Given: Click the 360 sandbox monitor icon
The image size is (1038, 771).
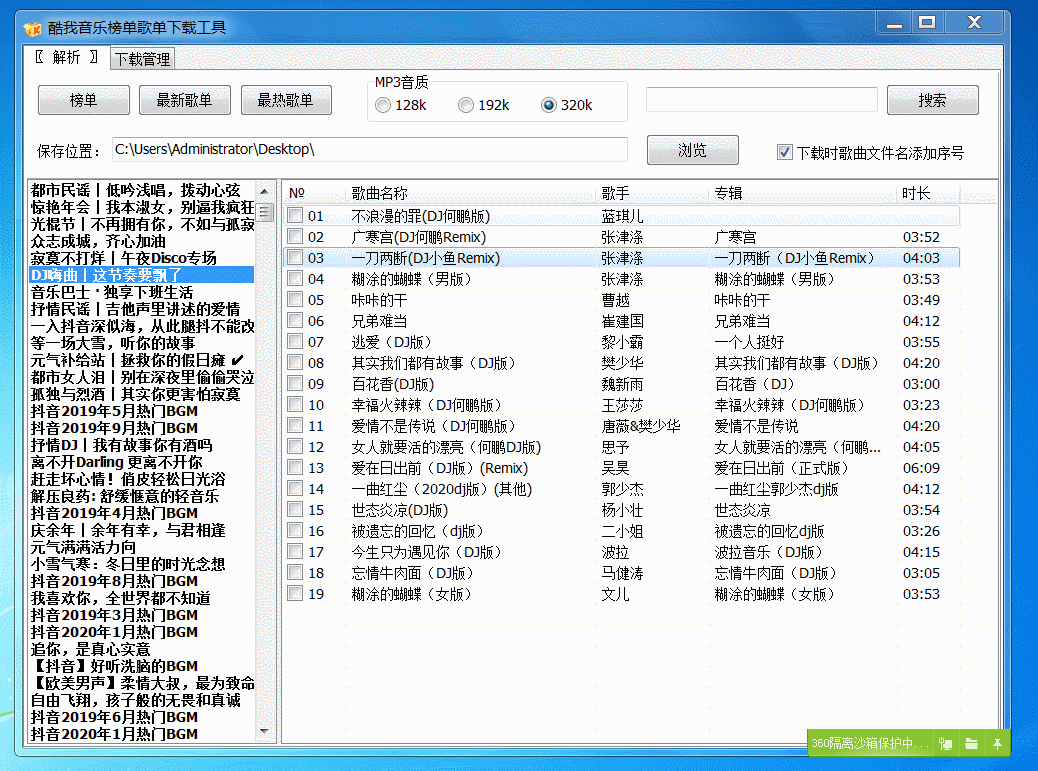Looking at the screenshot, I should pyautogui.click(x=945, y=743).
